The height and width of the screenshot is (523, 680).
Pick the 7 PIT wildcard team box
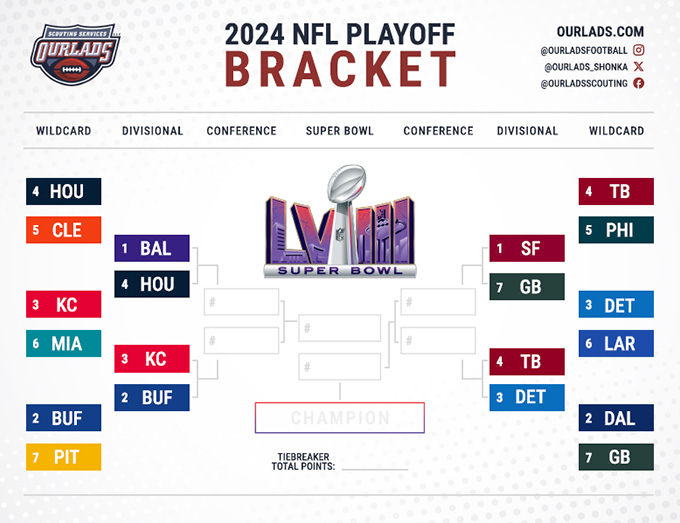click(64, 457)
